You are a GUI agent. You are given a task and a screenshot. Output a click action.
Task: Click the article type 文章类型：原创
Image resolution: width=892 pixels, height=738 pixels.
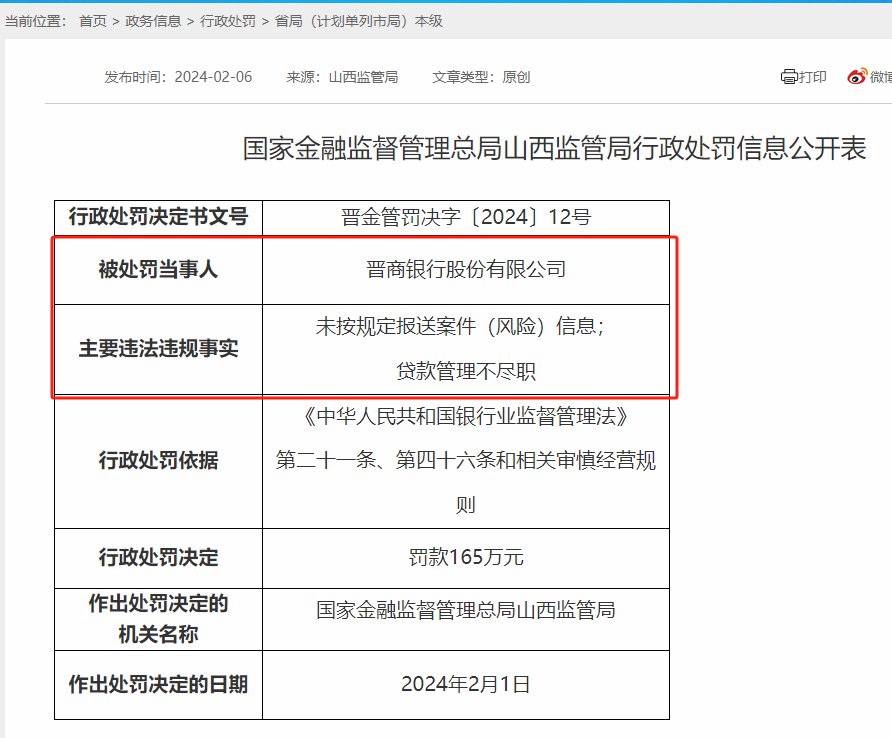pos(481,77)
